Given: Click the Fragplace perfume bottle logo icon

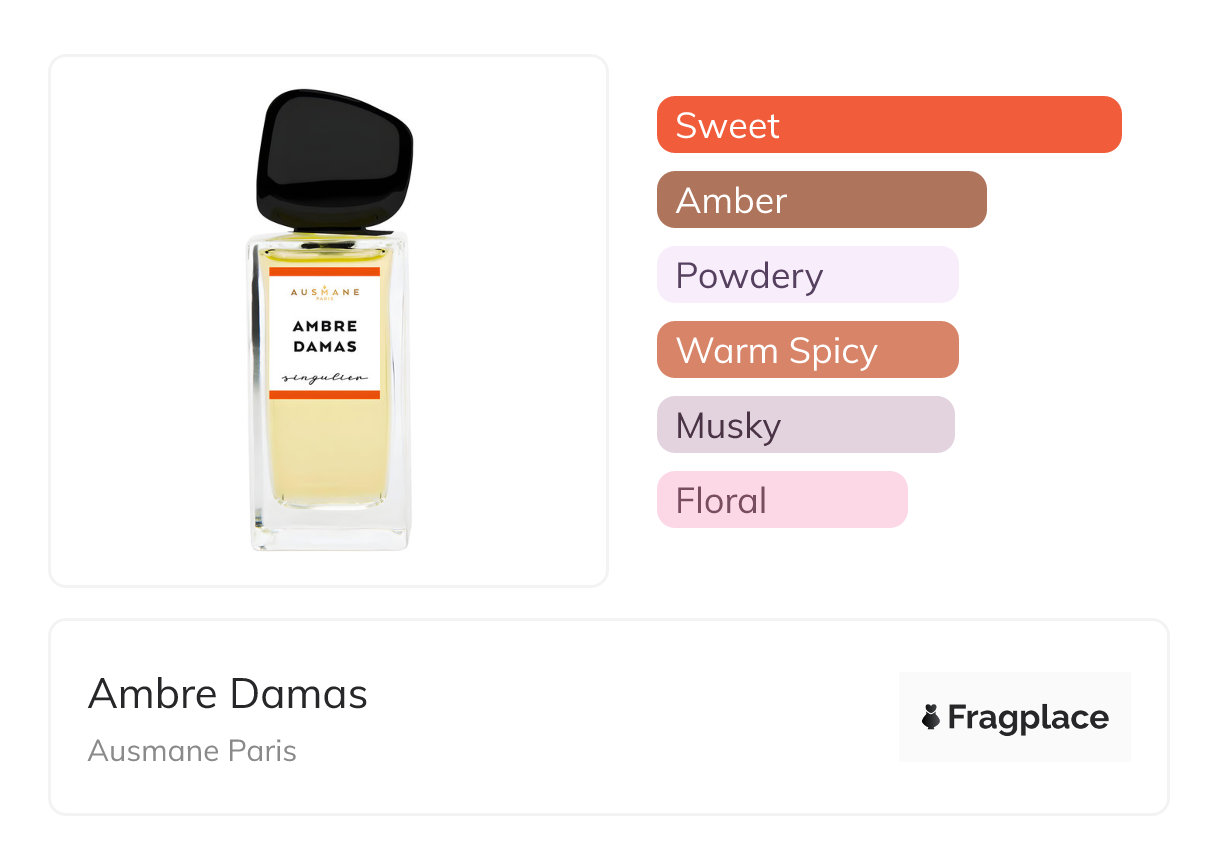Looking at the screenshot, I should pos(931,717).
